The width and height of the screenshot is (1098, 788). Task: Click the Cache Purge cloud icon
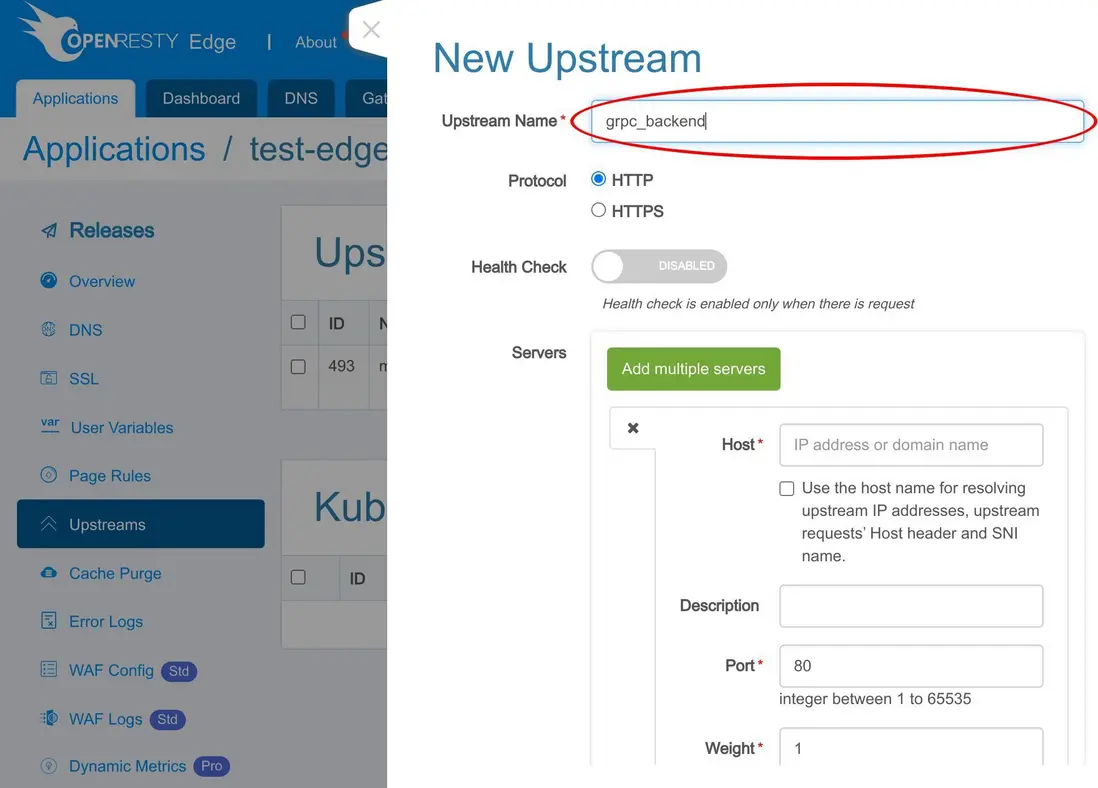coord(48,573)
